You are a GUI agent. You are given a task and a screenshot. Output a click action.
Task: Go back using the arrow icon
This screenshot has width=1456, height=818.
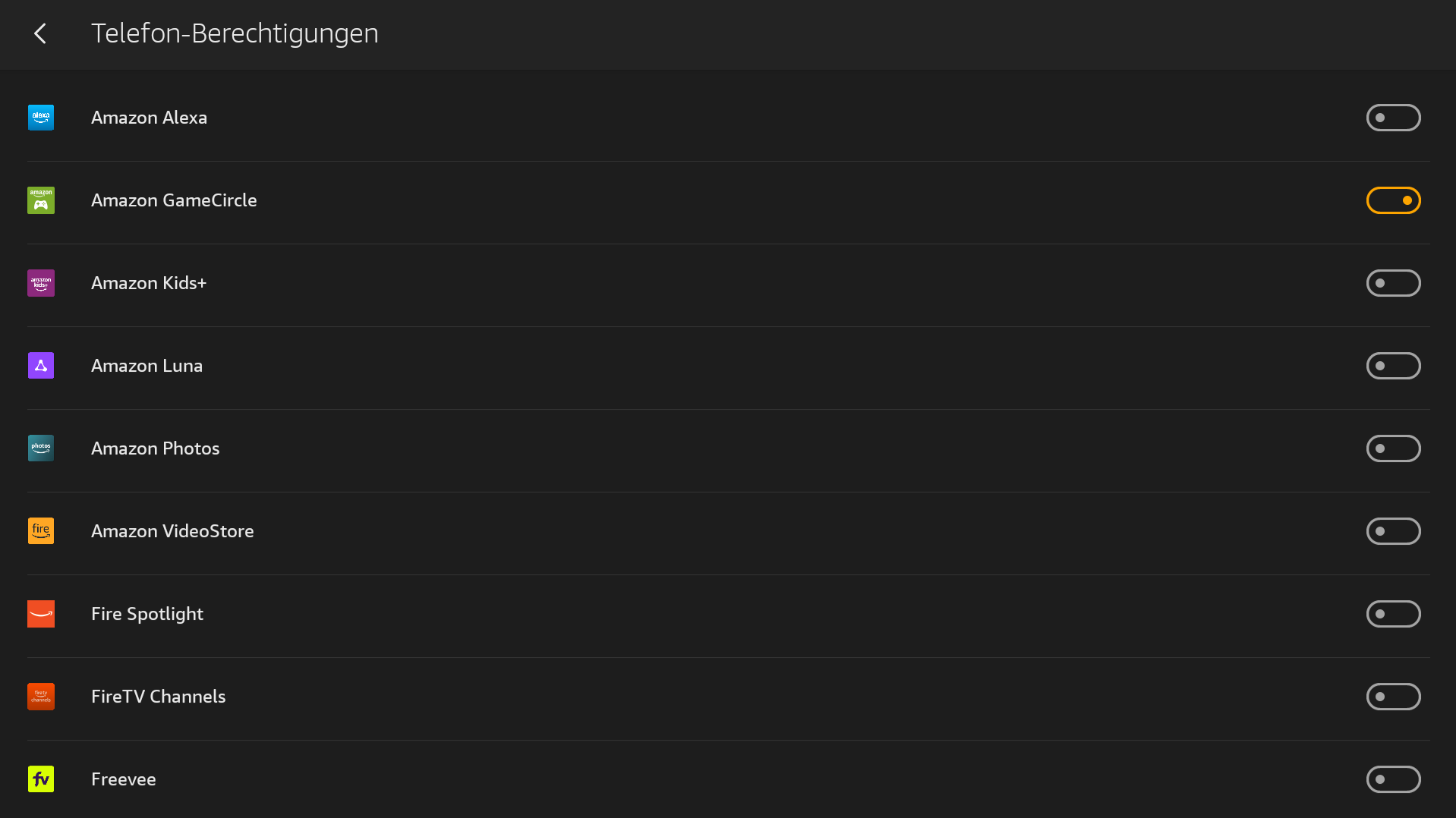click(x=40, y=33)
